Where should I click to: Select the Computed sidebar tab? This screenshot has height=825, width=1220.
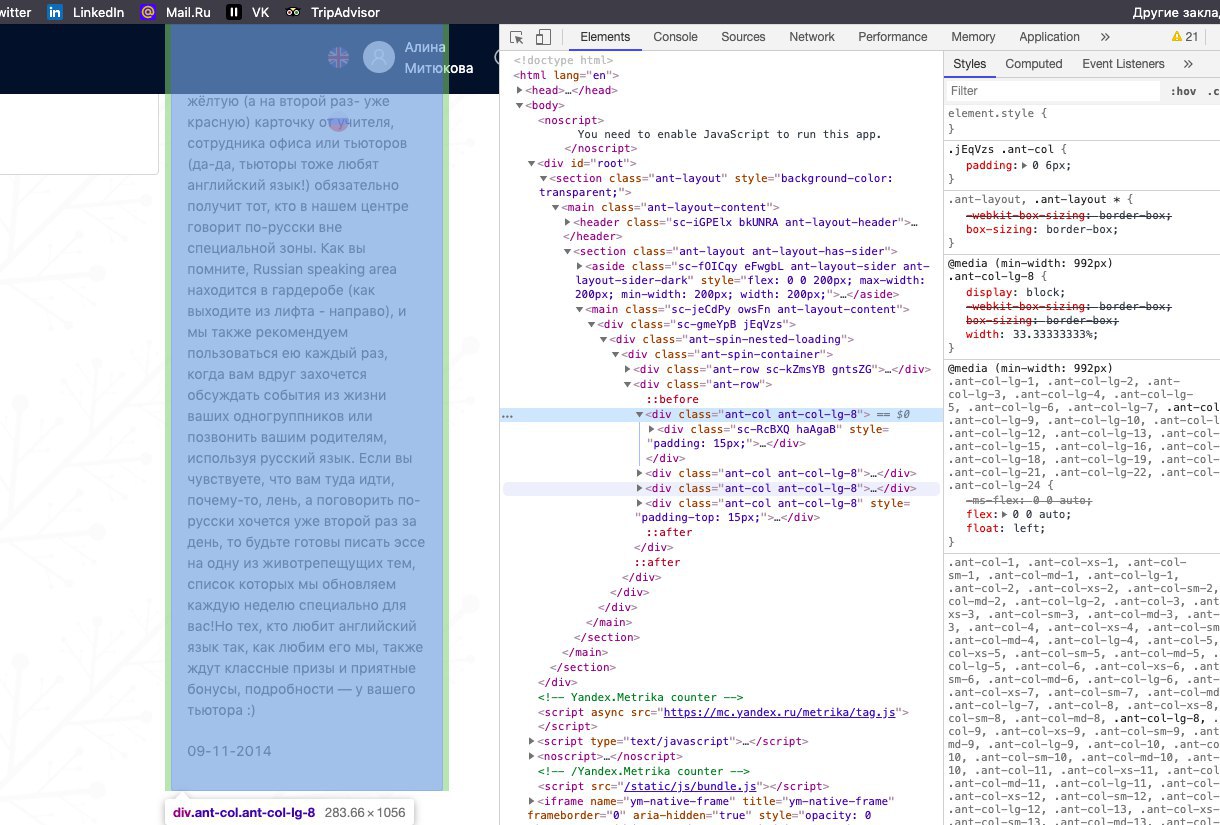(x=1034, y=64)
